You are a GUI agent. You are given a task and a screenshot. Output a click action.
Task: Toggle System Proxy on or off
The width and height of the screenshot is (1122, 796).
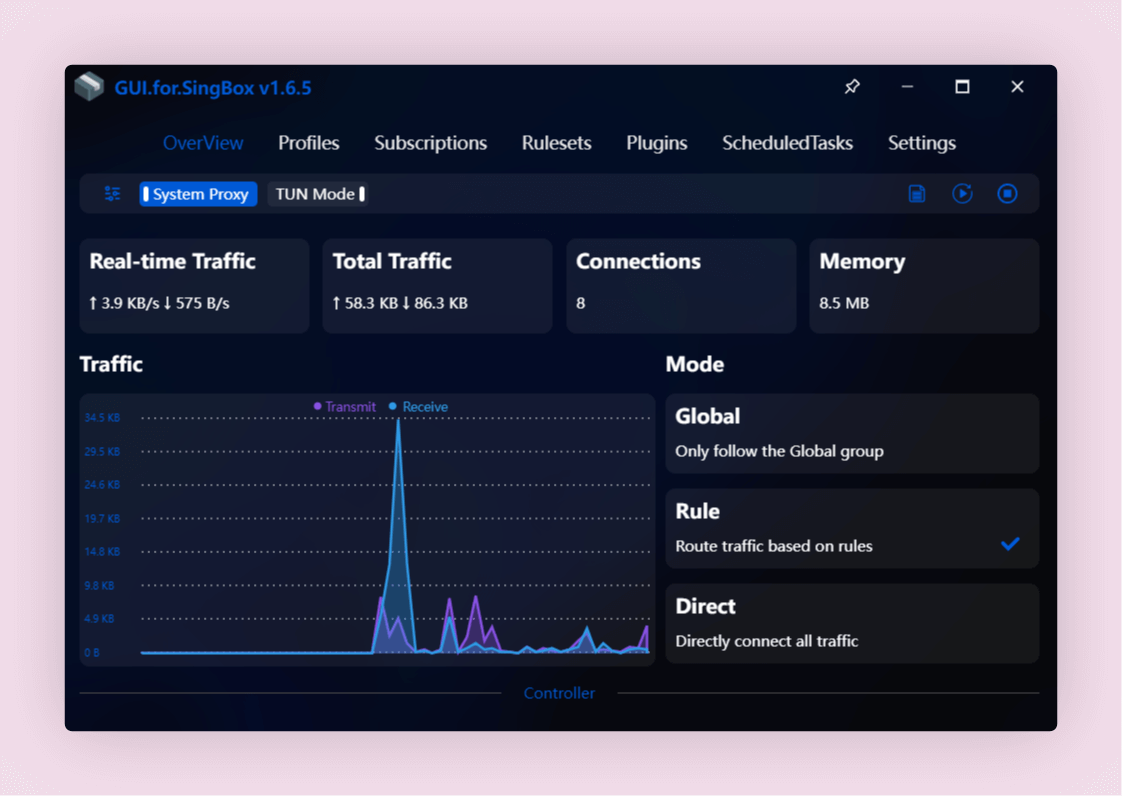[x=198, y=194]
